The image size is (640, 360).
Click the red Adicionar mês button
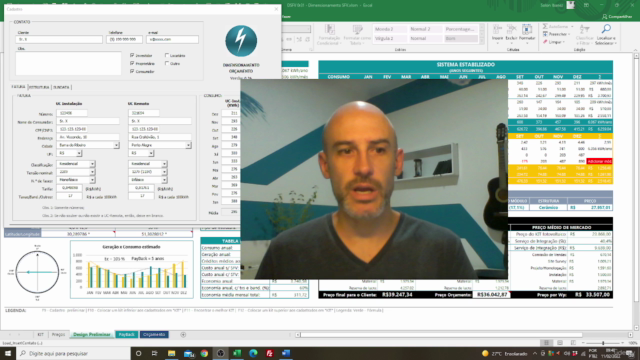[x=599, y=162]
